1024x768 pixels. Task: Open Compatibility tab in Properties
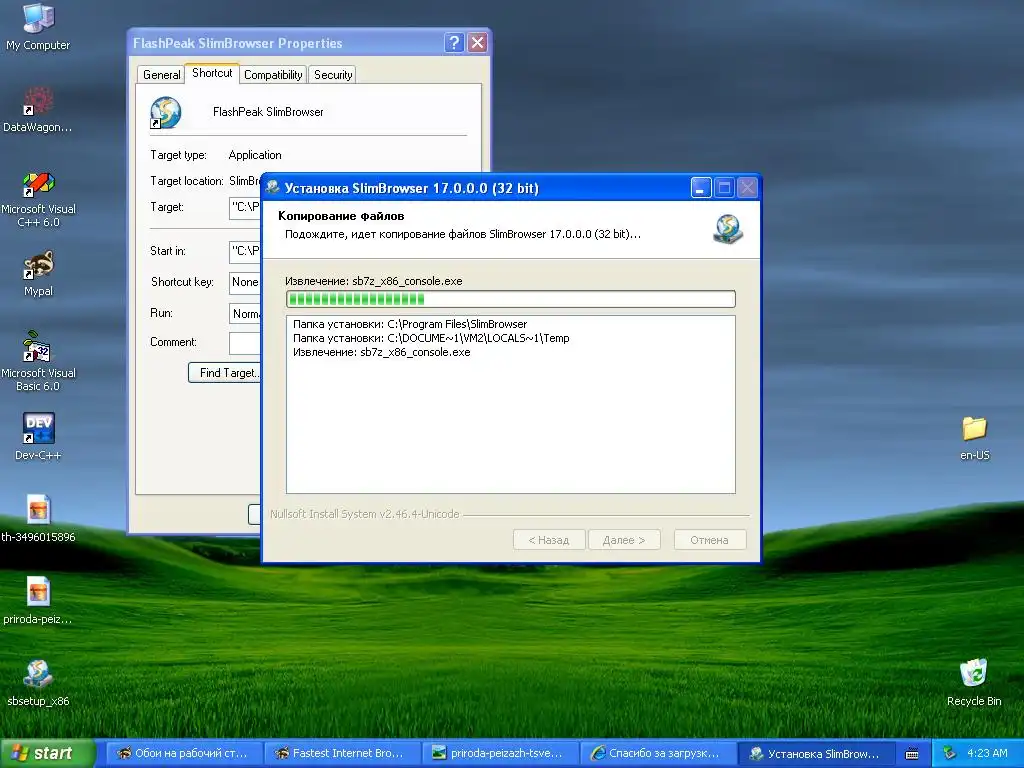click(273, 74)
